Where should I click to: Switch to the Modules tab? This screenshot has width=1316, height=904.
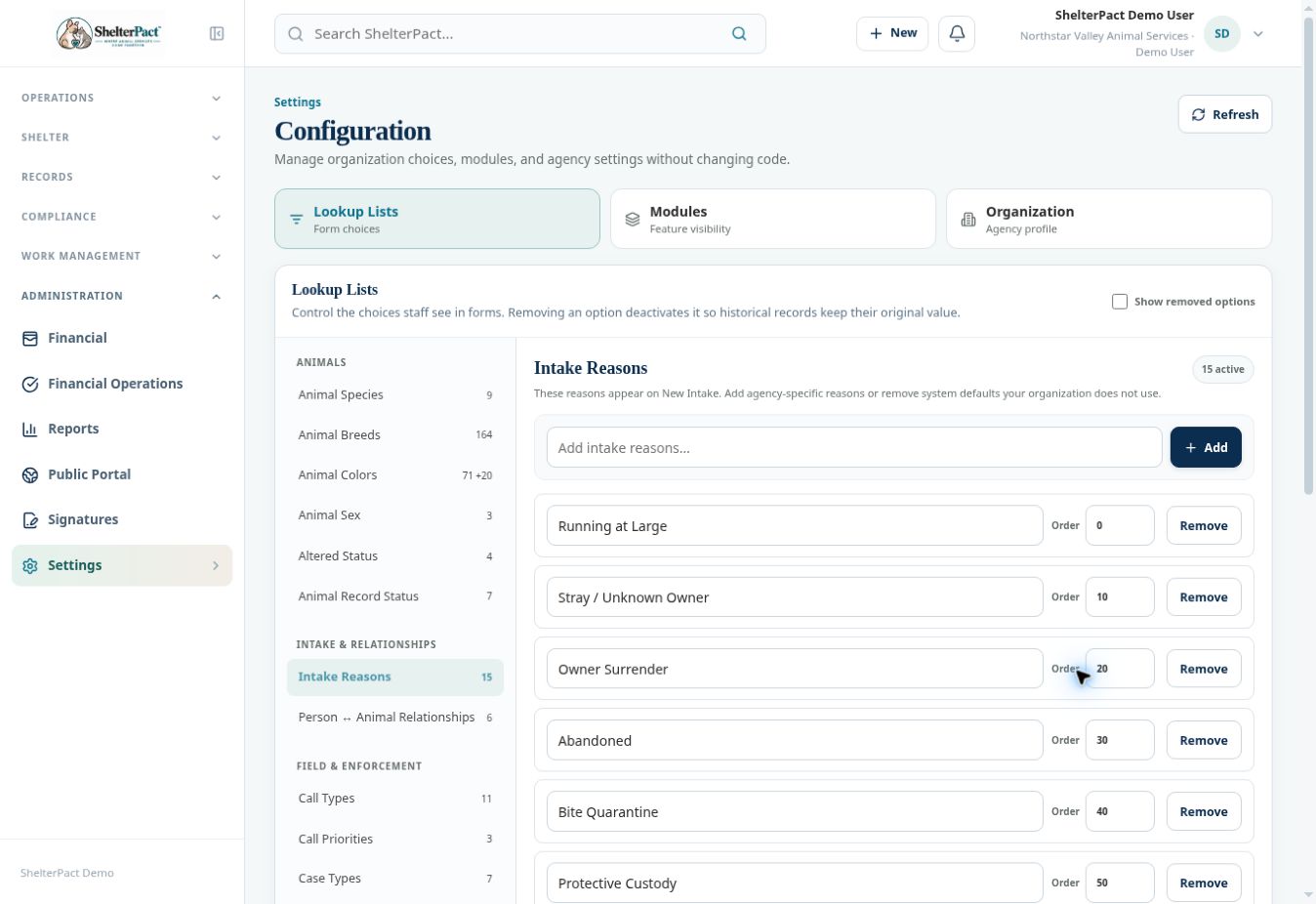773,219
